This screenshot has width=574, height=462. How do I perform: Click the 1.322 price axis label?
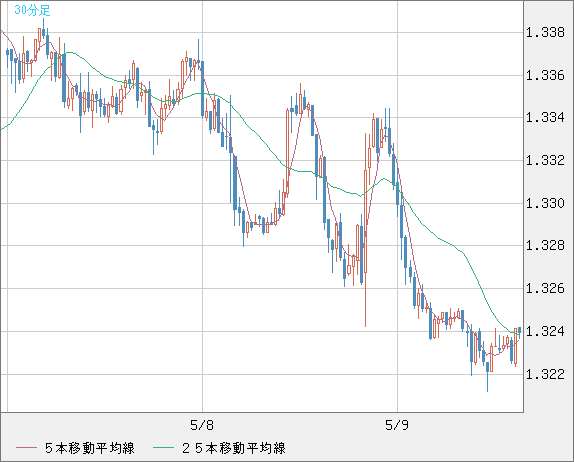click(545, 374)
